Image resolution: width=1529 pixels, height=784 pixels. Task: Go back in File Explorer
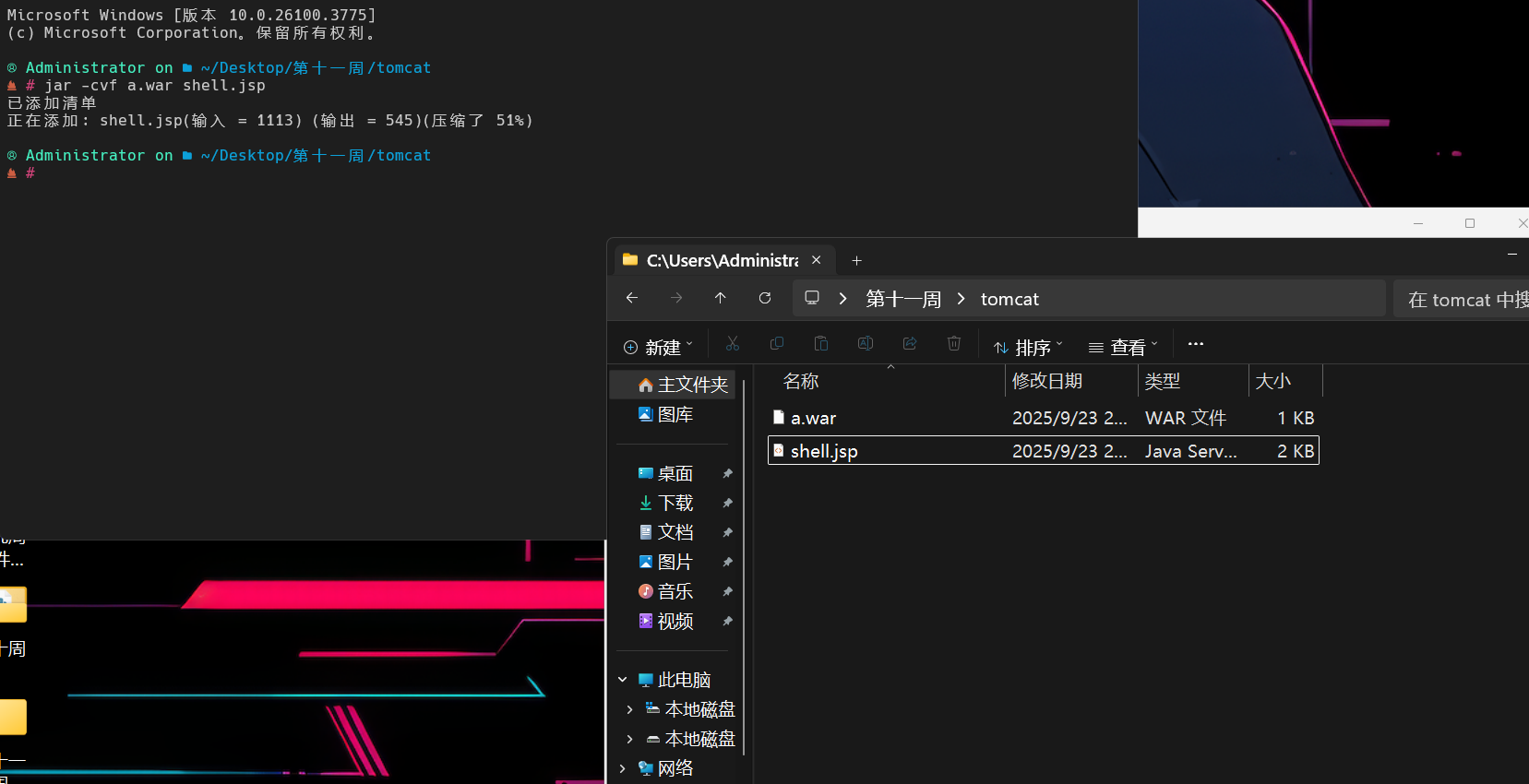(x=632, y=298)
